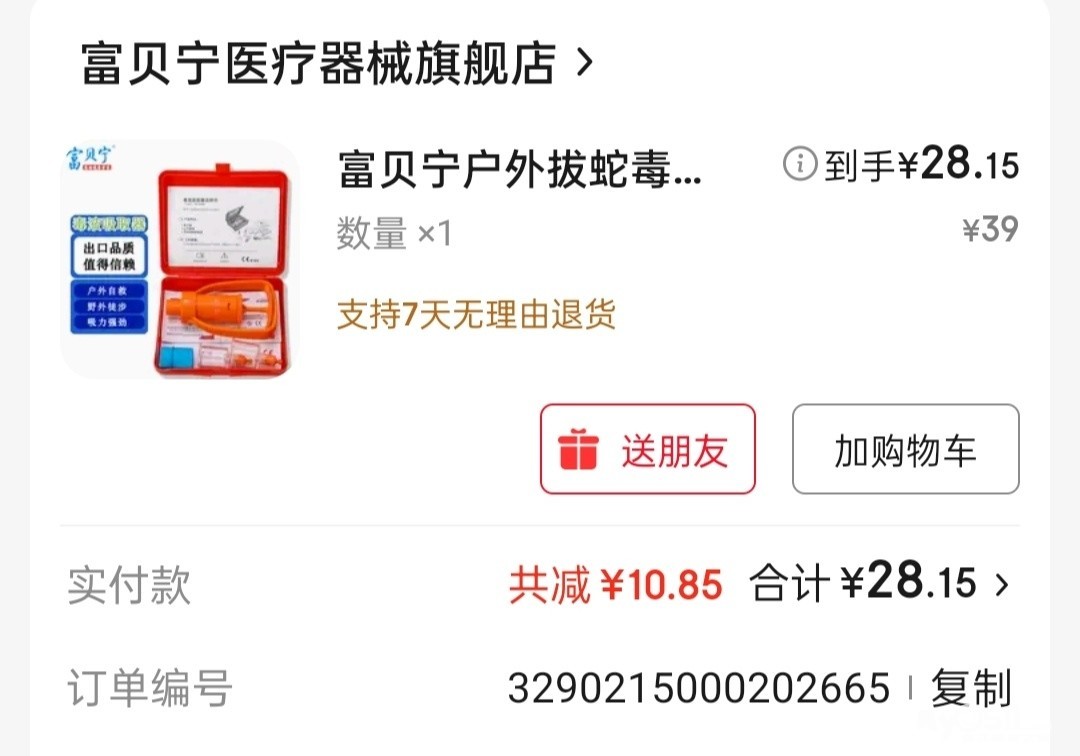Tap the info icon beside 到手 price
Screen dimensions: 1080x756
point(800,164)
